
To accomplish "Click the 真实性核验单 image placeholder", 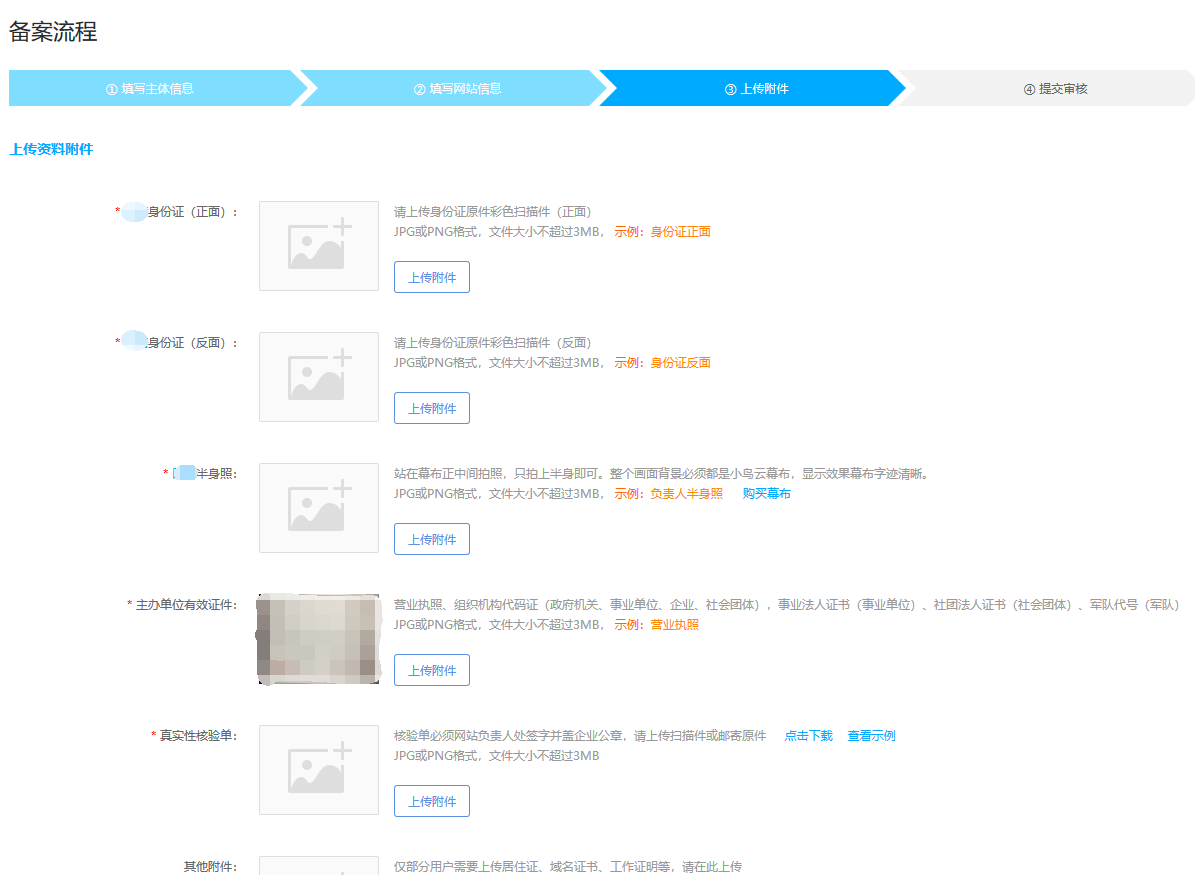I will coord(318,770).
